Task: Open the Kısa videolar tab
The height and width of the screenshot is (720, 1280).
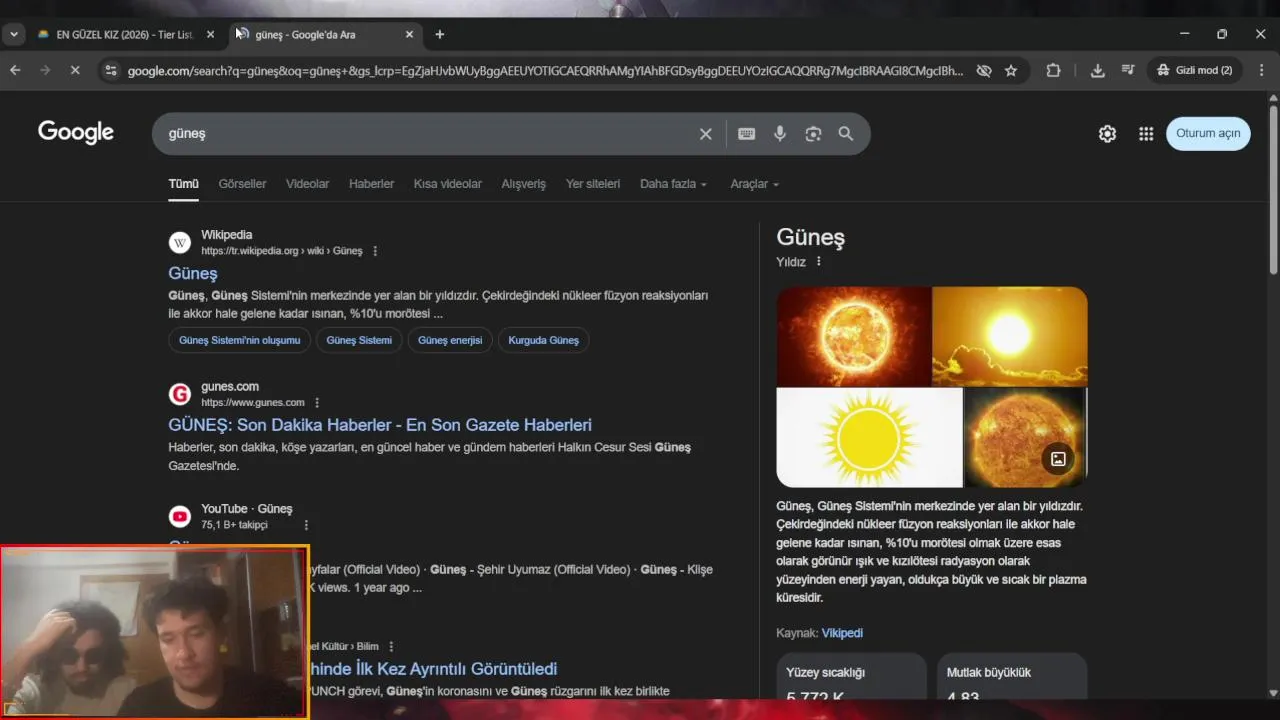Action: point(447,184)
